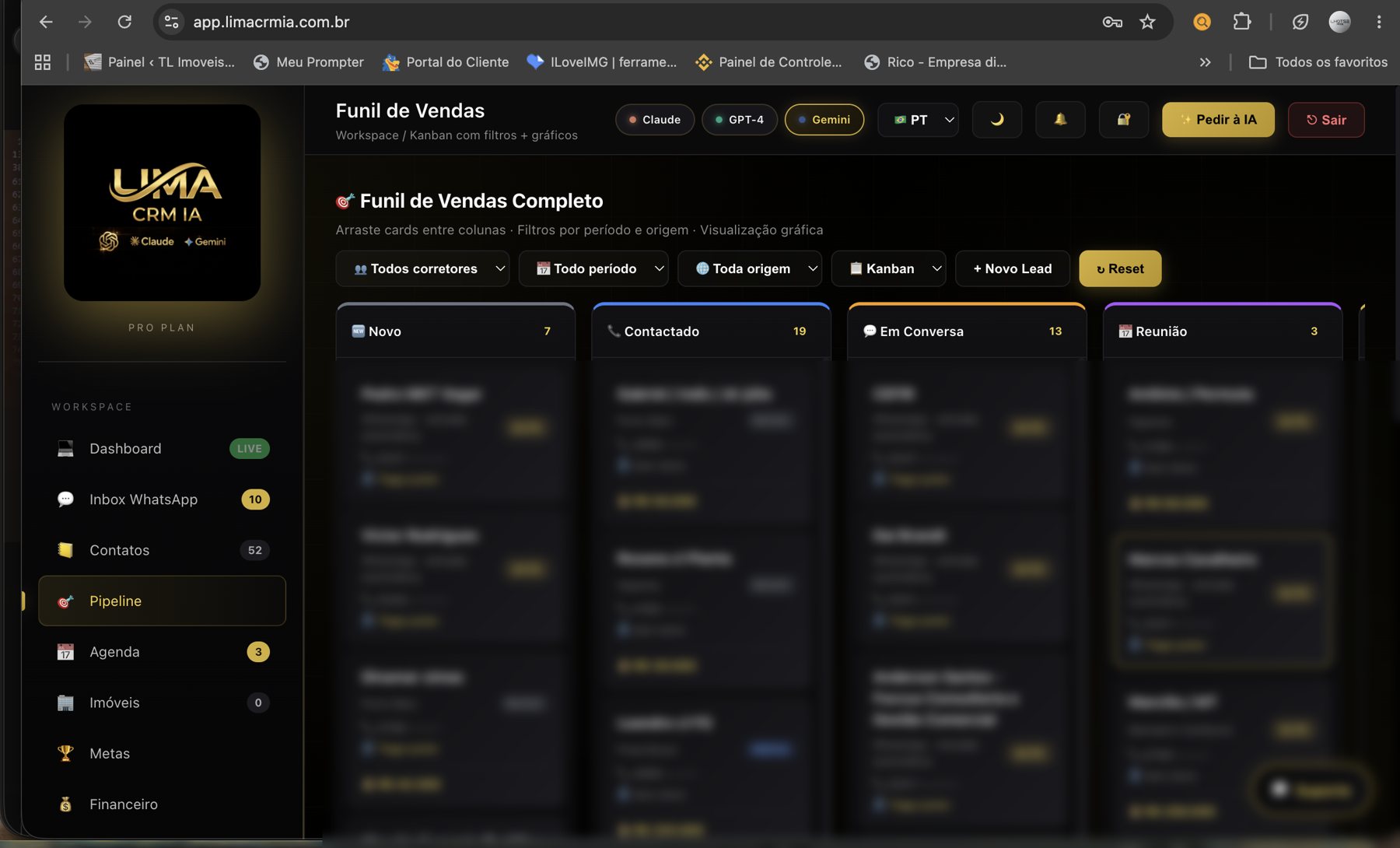The image size is (1400, 848).
Task: Open the Painel de Controle bookmark
Action: coord(768,62)
